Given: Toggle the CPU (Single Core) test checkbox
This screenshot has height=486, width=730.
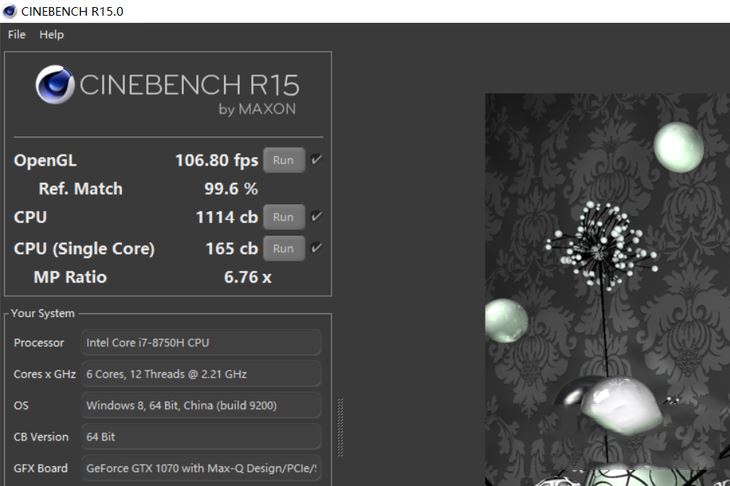Looking at the screenshot, I should (317, 248).
